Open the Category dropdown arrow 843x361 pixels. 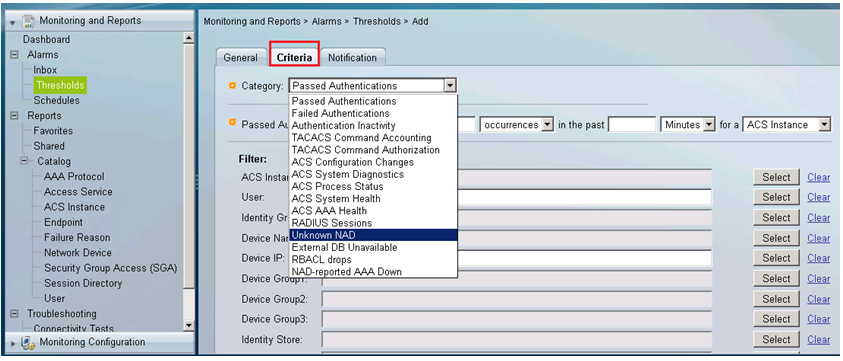point(451,86)
